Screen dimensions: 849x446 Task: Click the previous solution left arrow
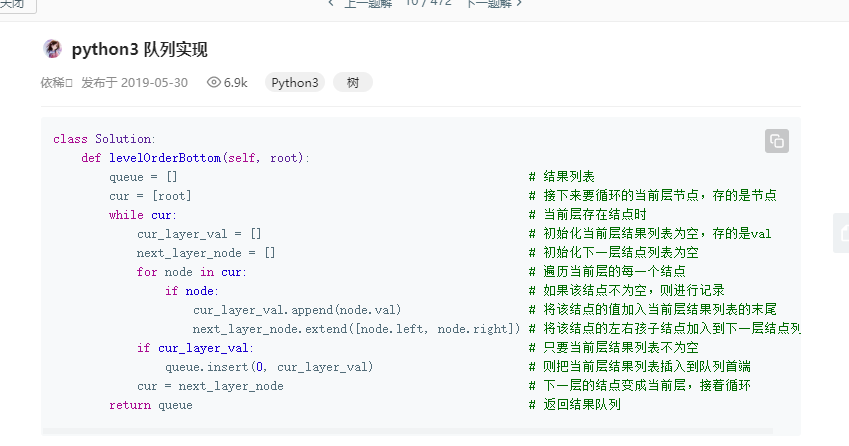[331, 3]
